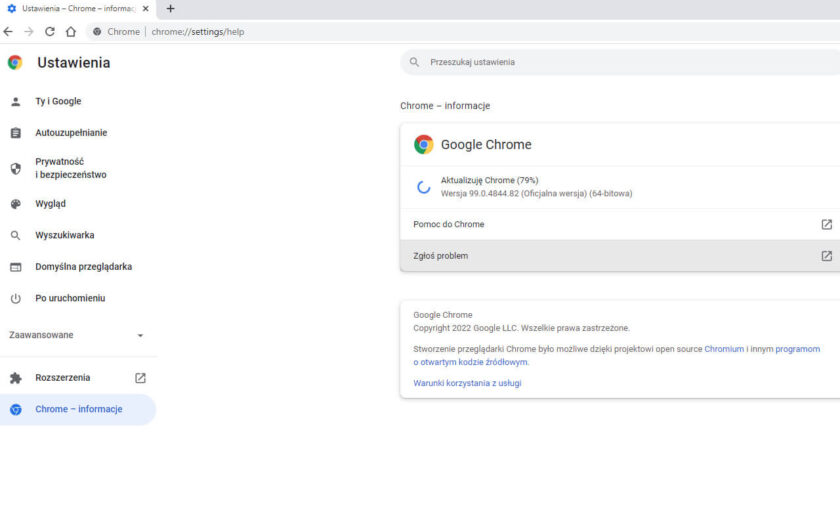Screen dimensions: 840x520
Task: Click the browser window icon for Domyślna przeglądarka
Action: click(16, 267)
